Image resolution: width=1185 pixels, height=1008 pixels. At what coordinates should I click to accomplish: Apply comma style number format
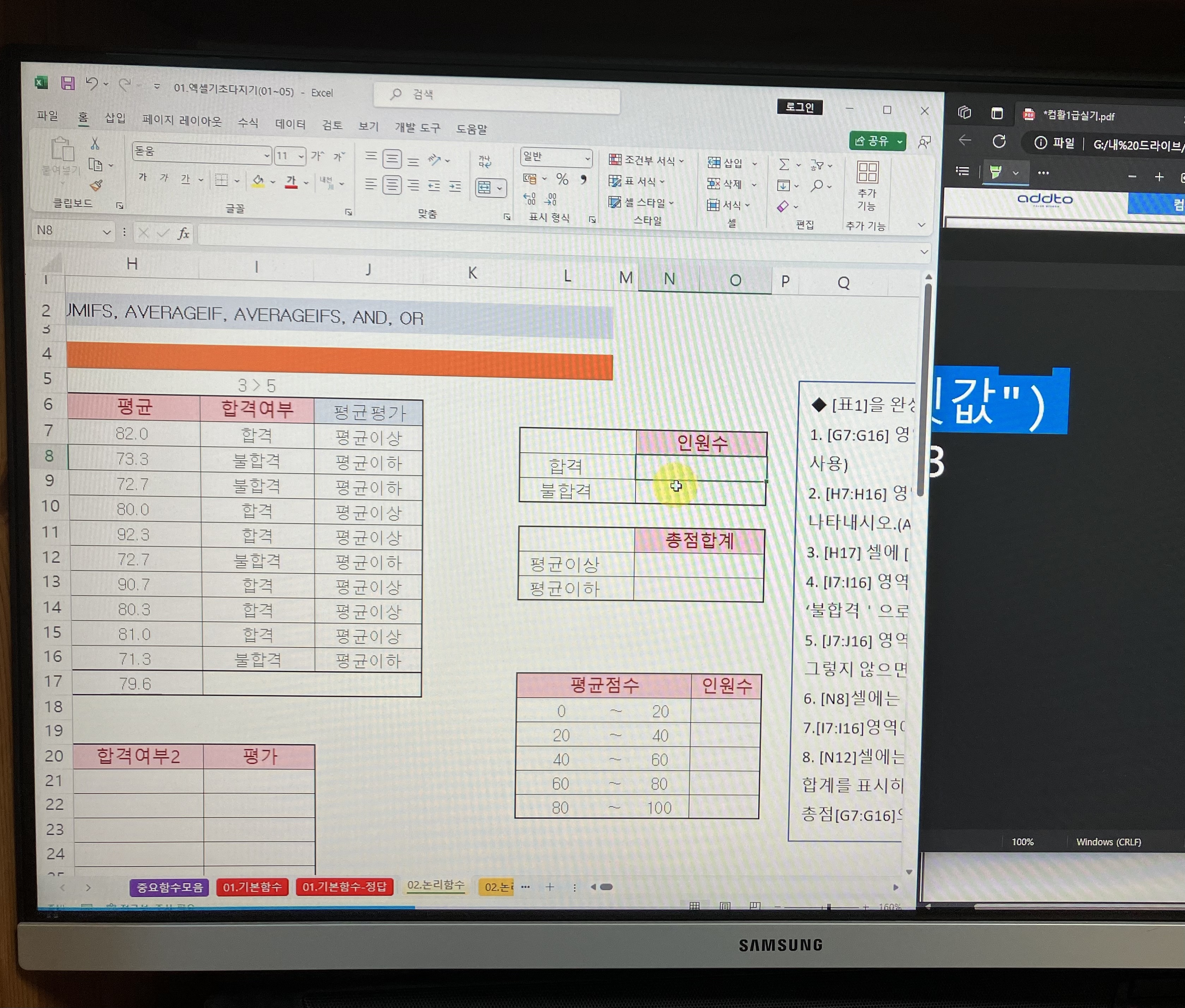pyautogui.click(x=583, y=180)
